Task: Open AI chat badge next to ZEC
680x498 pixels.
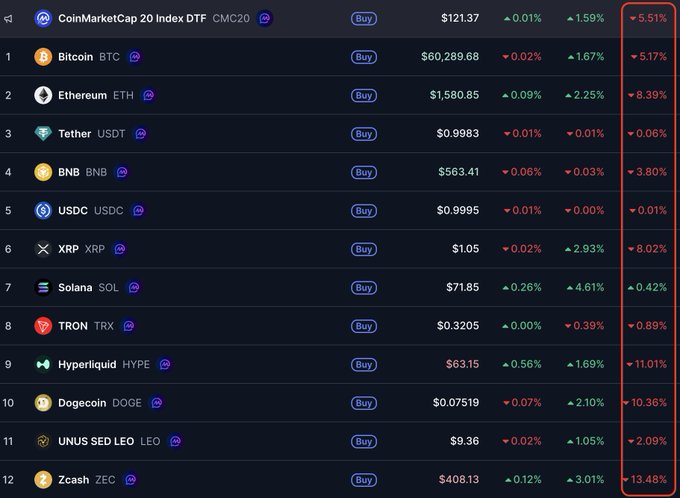Action: [131, 480]
